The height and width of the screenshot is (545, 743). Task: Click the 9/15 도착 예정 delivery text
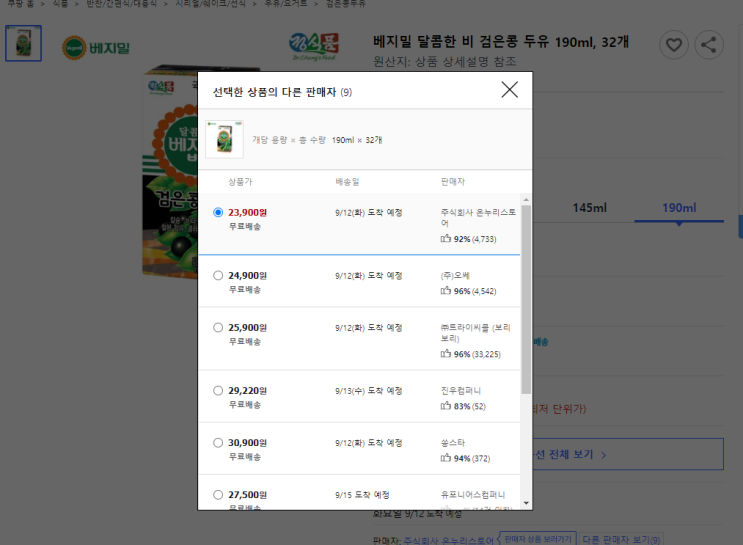pos(362,495)
